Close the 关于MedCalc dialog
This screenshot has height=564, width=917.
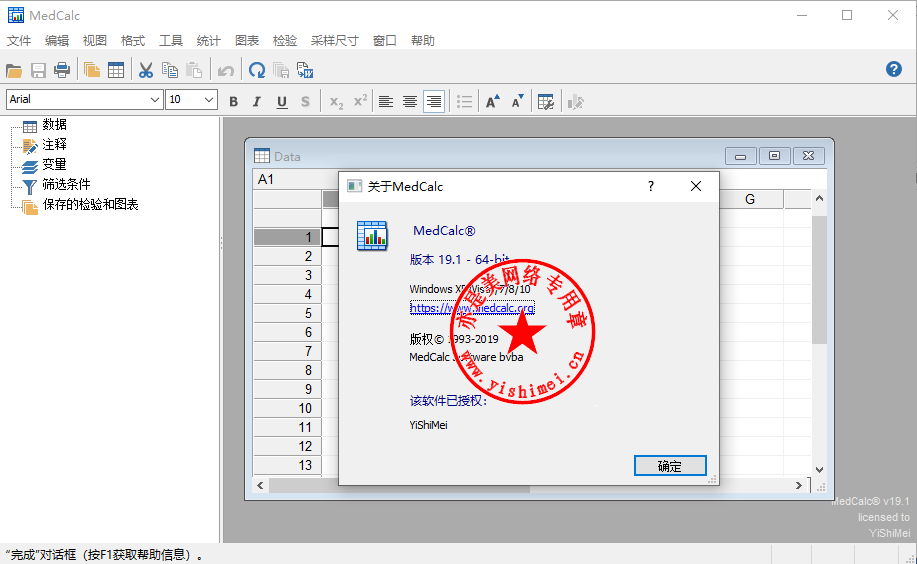coord(695,186)
